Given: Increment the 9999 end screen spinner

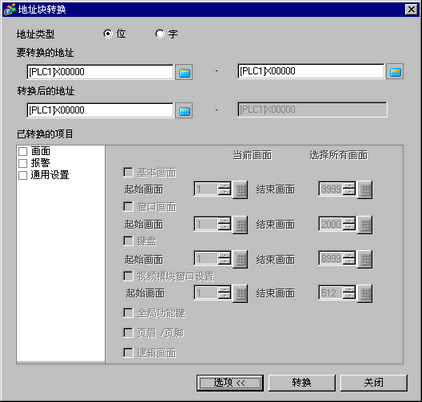Looking at the screenshot, I should 349,185.
